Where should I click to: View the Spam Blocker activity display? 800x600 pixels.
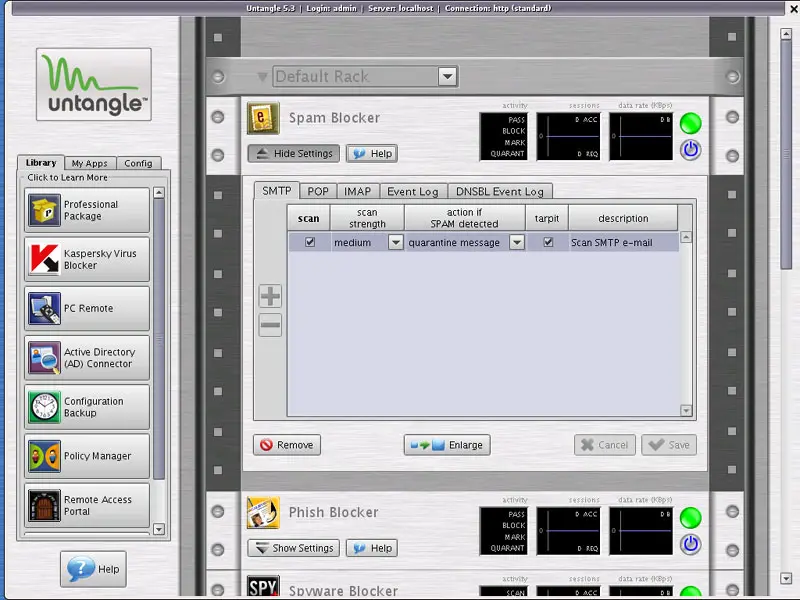(504, 136)
